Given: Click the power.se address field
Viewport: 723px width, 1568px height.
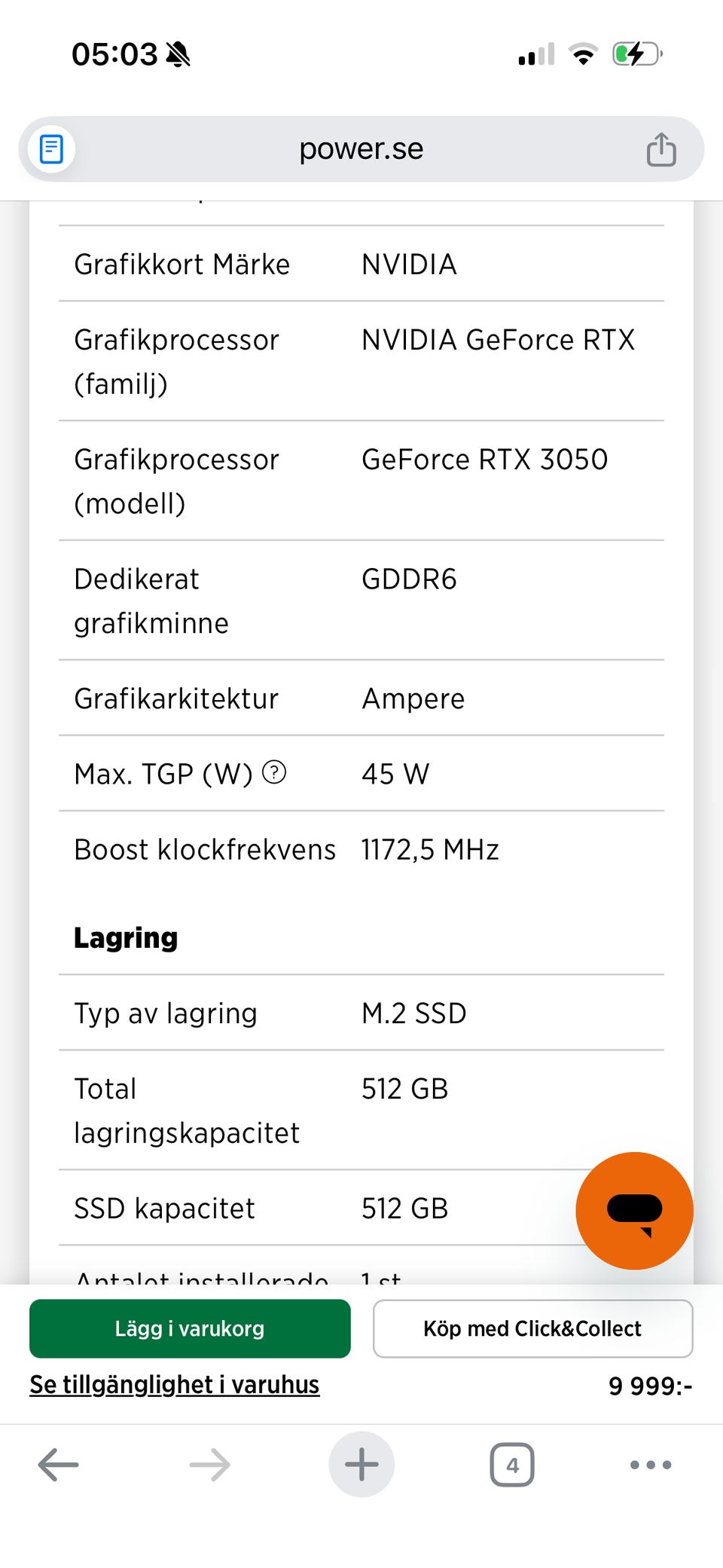Looking at the screenshot, I should point(361,149).
